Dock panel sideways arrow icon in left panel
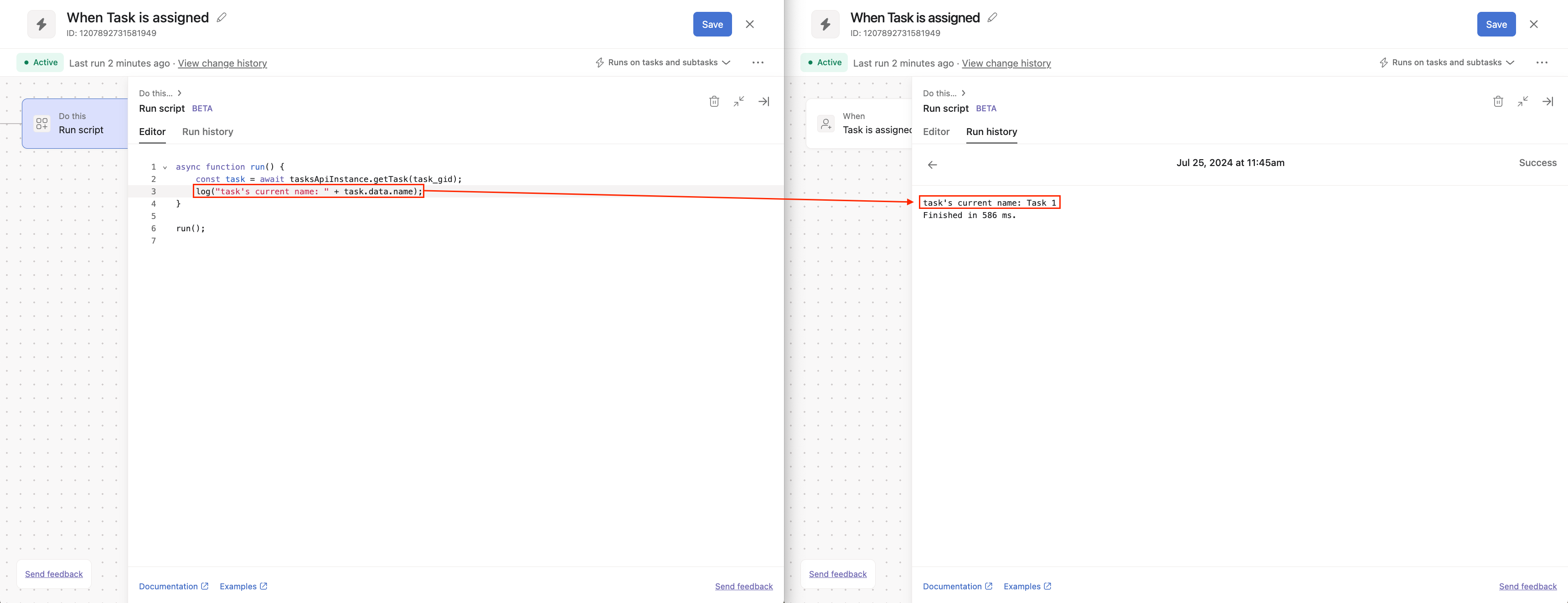The width and height of the screenshot is (1568, 603). [x=764, y=101]
